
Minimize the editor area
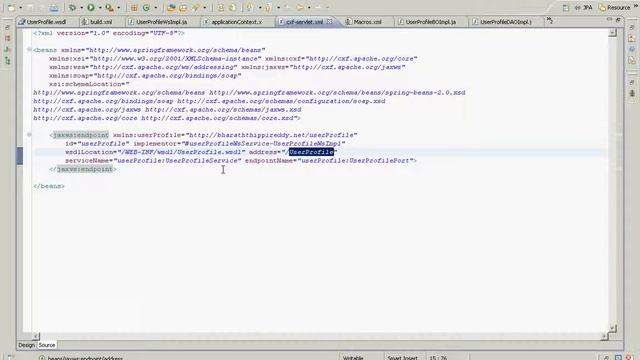(609, 20)
